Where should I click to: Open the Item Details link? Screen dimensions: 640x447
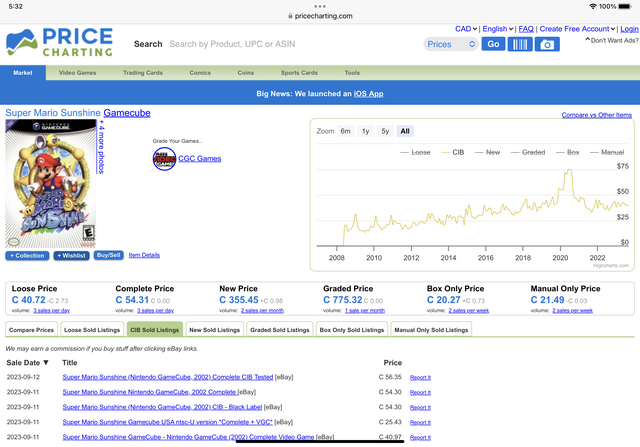[x=144, y=255]
